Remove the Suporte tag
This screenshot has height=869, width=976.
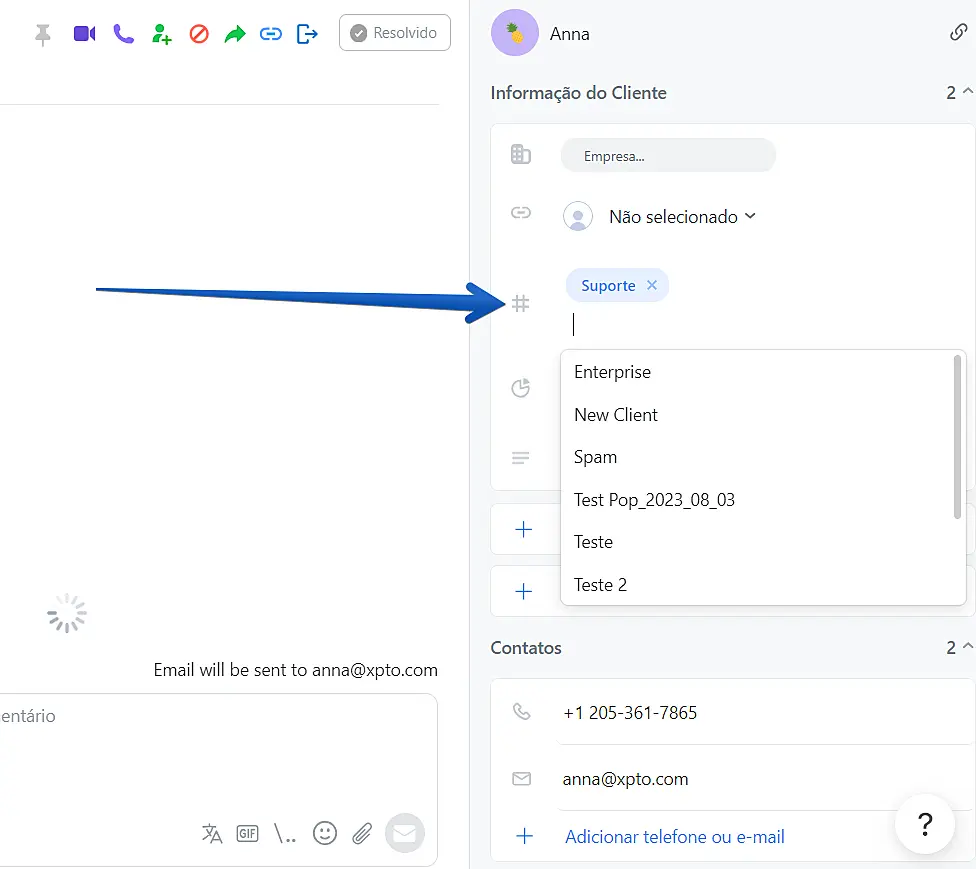click(x=652, y=285)
